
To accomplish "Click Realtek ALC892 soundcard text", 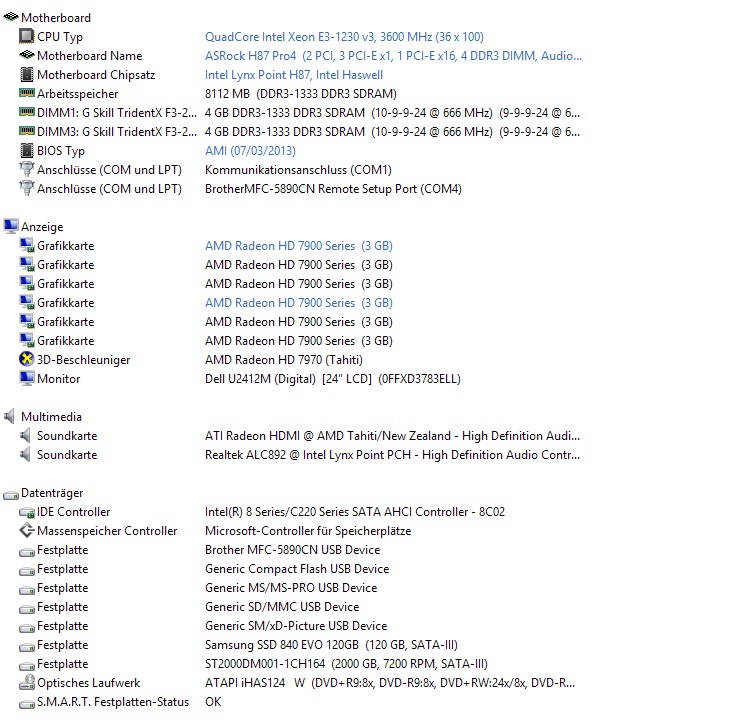I will [x=392, y=455].
